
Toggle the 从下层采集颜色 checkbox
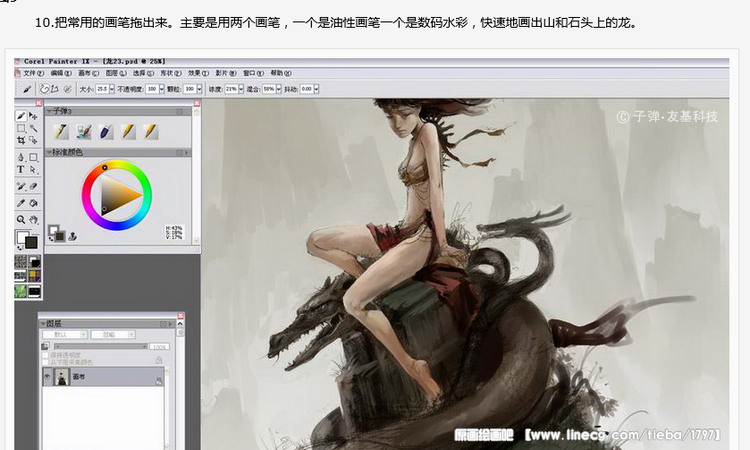46,362
